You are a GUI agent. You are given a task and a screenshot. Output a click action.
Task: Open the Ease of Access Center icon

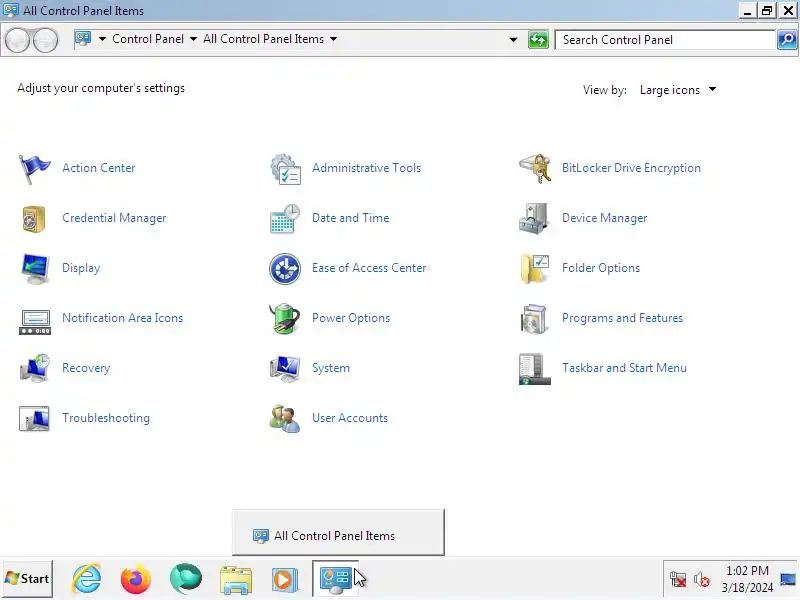pyautogui.click(x=285, y=268)
